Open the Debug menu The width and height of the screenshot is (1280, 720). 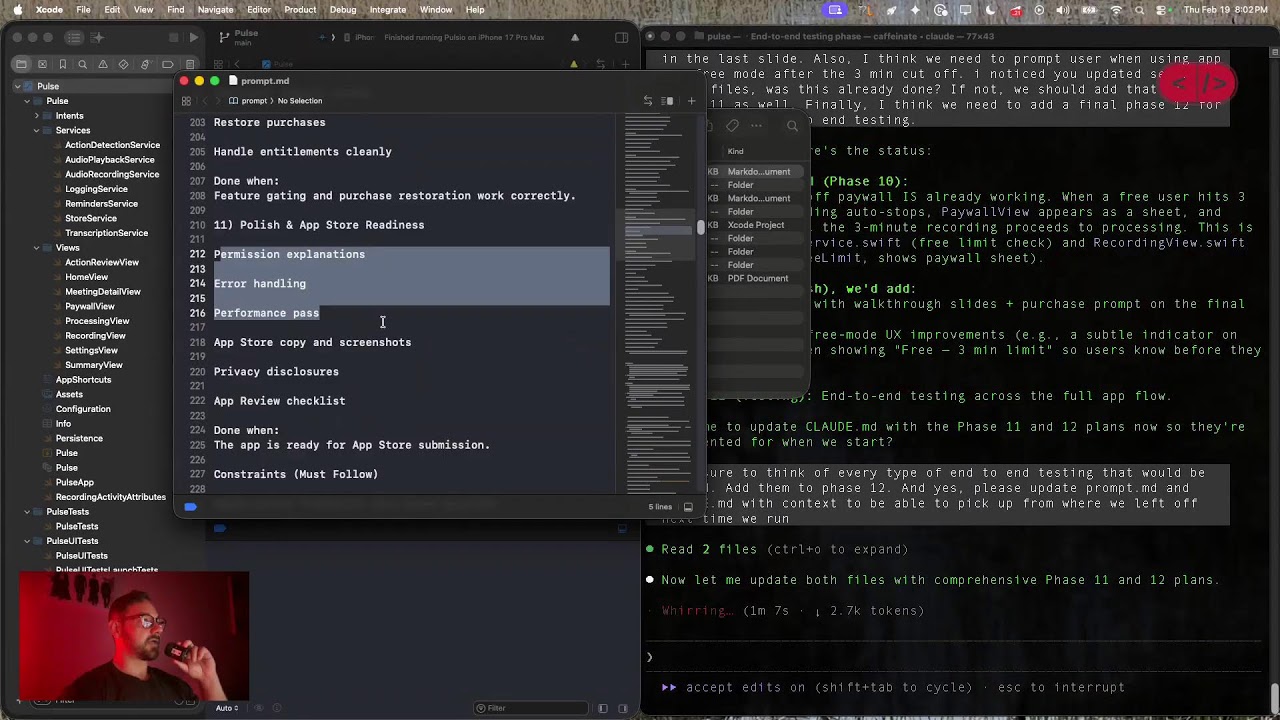(x=343, y=10)
